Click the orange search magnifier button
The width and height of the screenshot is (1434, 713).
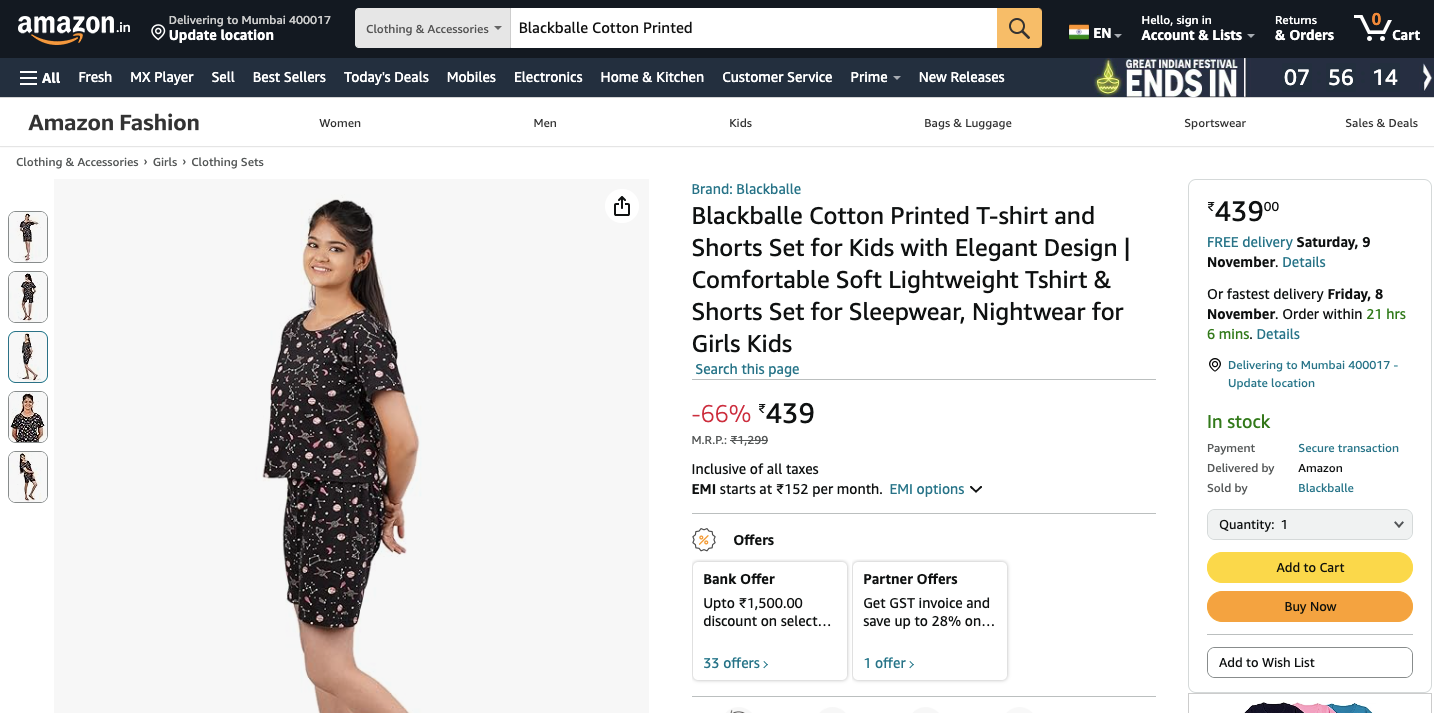click(x=1019, y=28)
